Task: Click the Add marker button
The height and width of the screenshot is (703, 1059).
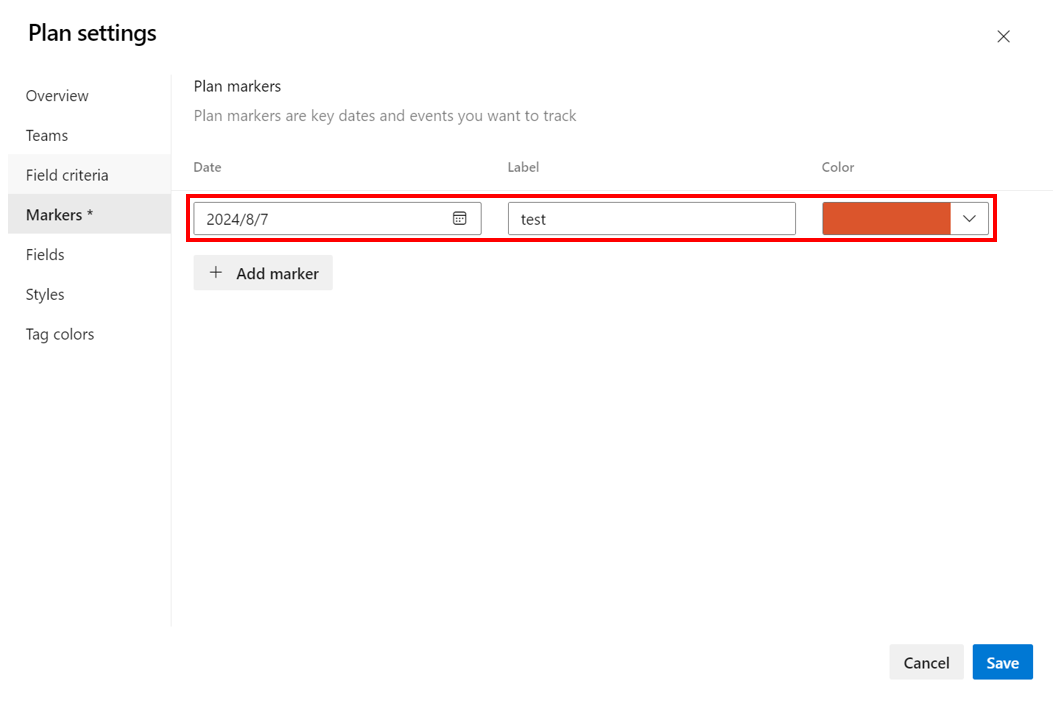Action: click(263, 273)
